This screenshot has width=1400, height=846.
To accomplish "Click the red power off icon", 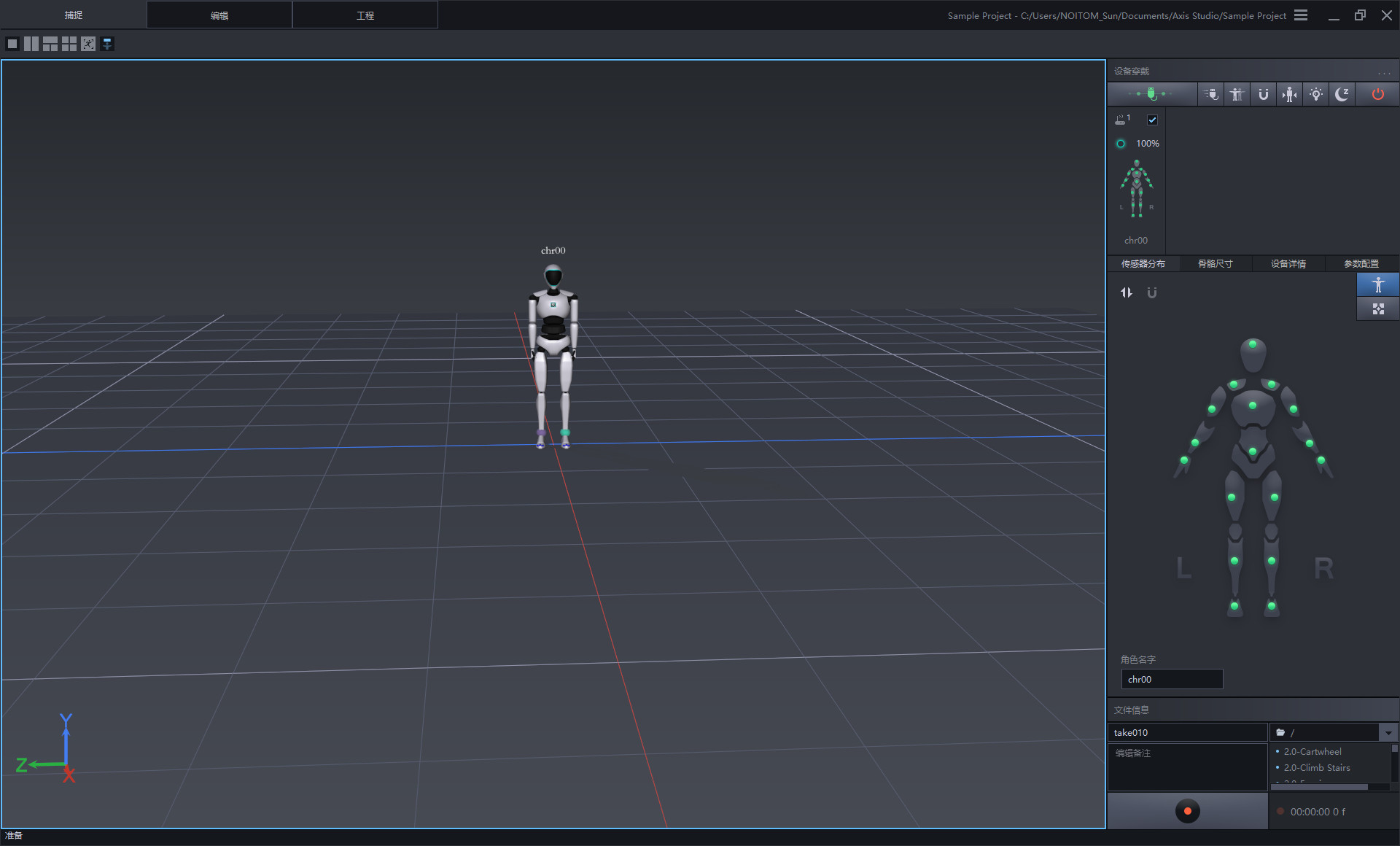I will click(1377, 94).
